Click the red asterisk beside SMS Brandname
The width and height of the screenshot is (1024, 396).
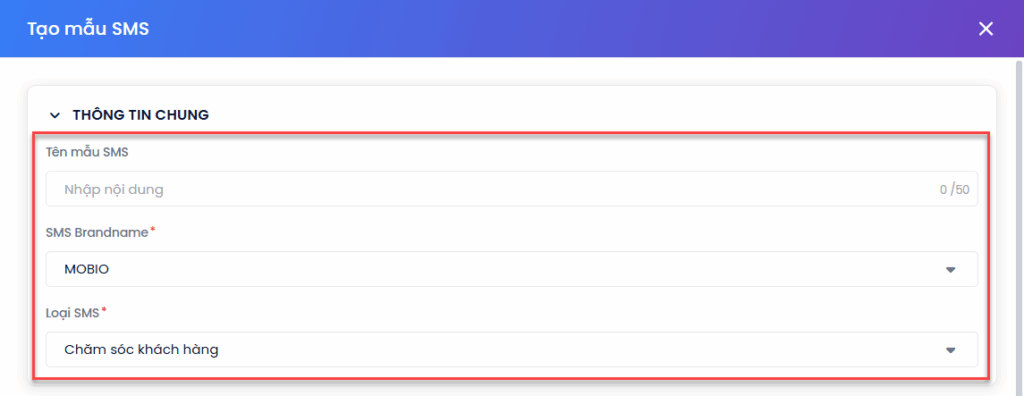153,231
